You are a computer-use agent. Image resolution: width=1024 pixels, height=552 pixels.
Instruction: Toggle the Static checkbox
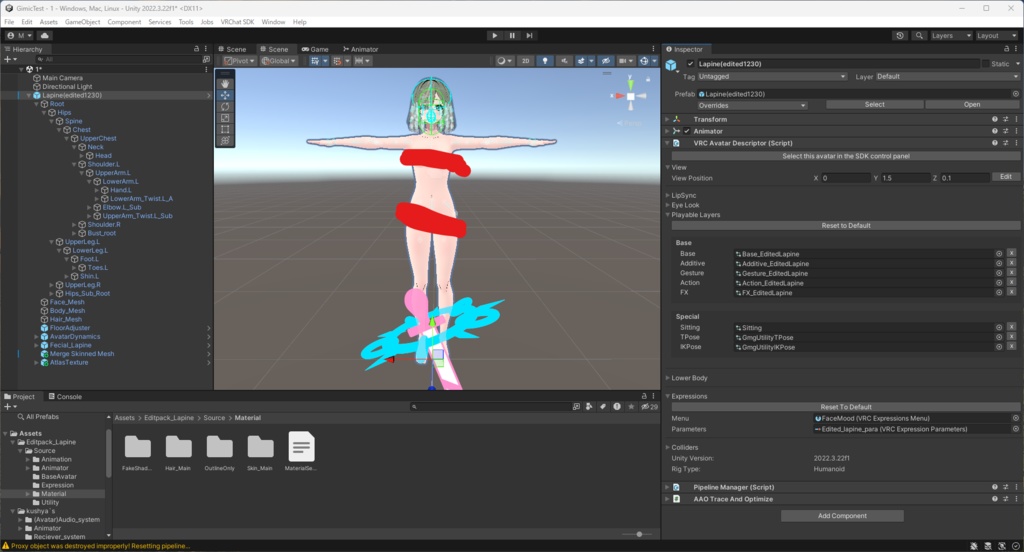[x=985, y=63]
